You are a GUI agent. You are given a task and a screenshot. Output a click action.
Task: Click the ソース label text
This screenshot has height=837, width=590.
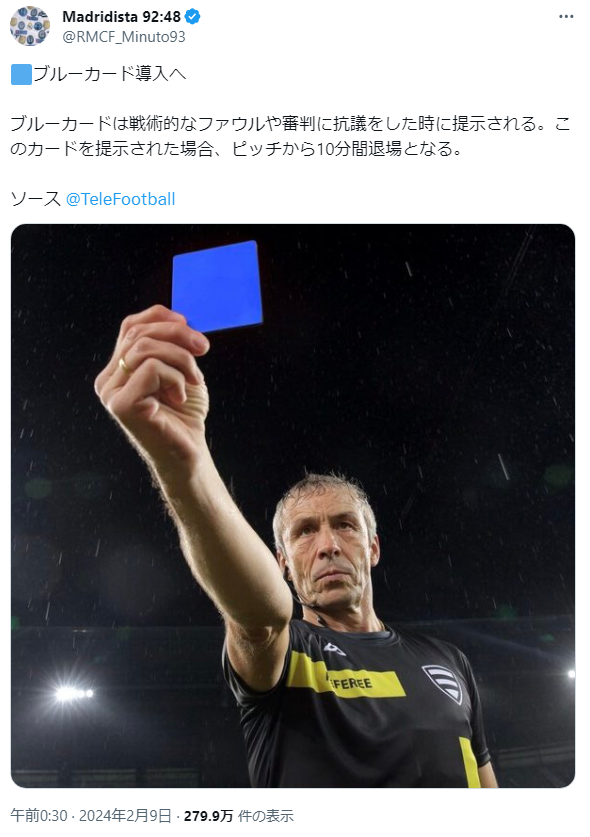(x=36, y=199)
